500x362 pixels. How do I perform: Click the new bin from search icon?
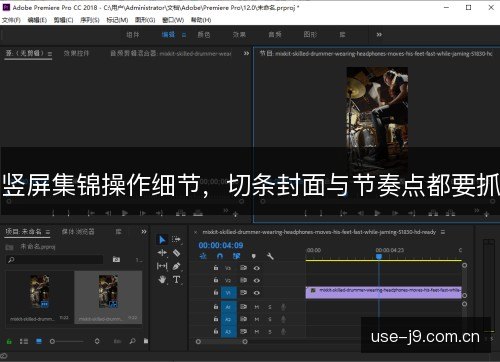pyautogui.click(x=116, y=259)
